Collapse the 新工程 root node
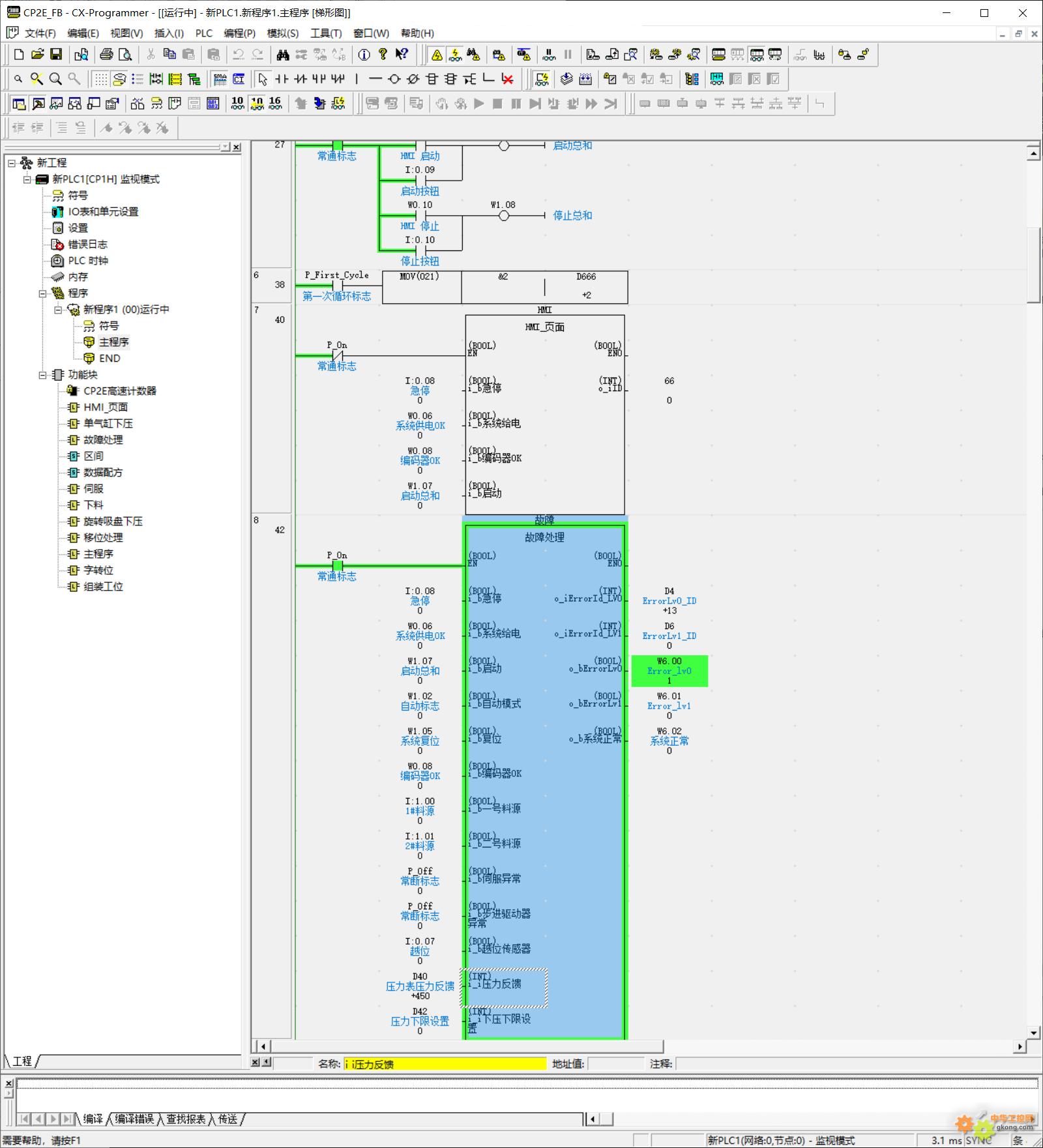The height and width of the screenshot is (1148, 1043). [12, 163]
